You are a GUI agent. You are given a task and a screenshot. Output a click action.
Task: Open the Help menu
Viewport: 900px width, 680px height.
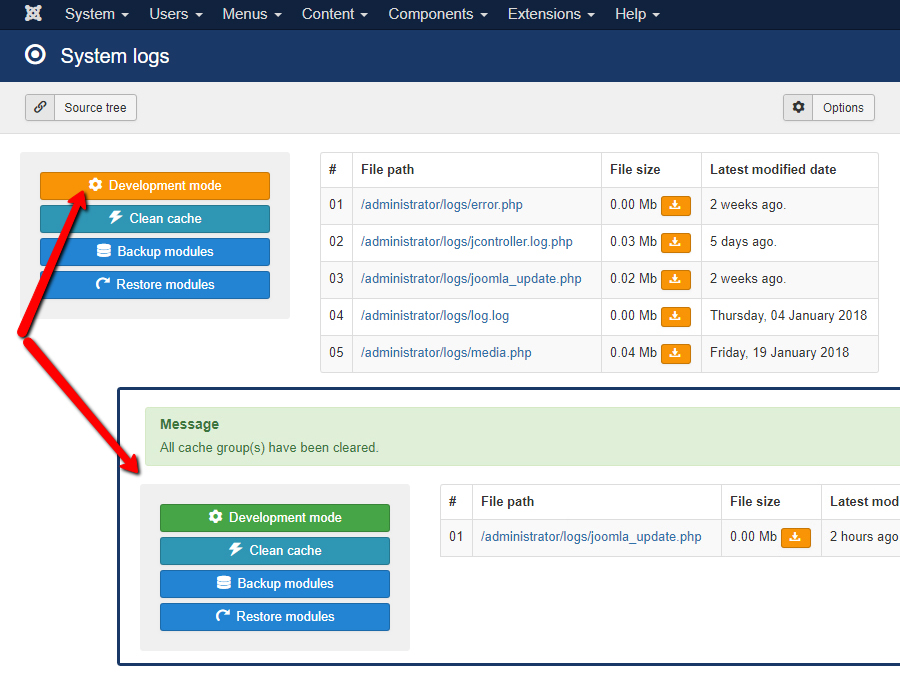[637, 14]
